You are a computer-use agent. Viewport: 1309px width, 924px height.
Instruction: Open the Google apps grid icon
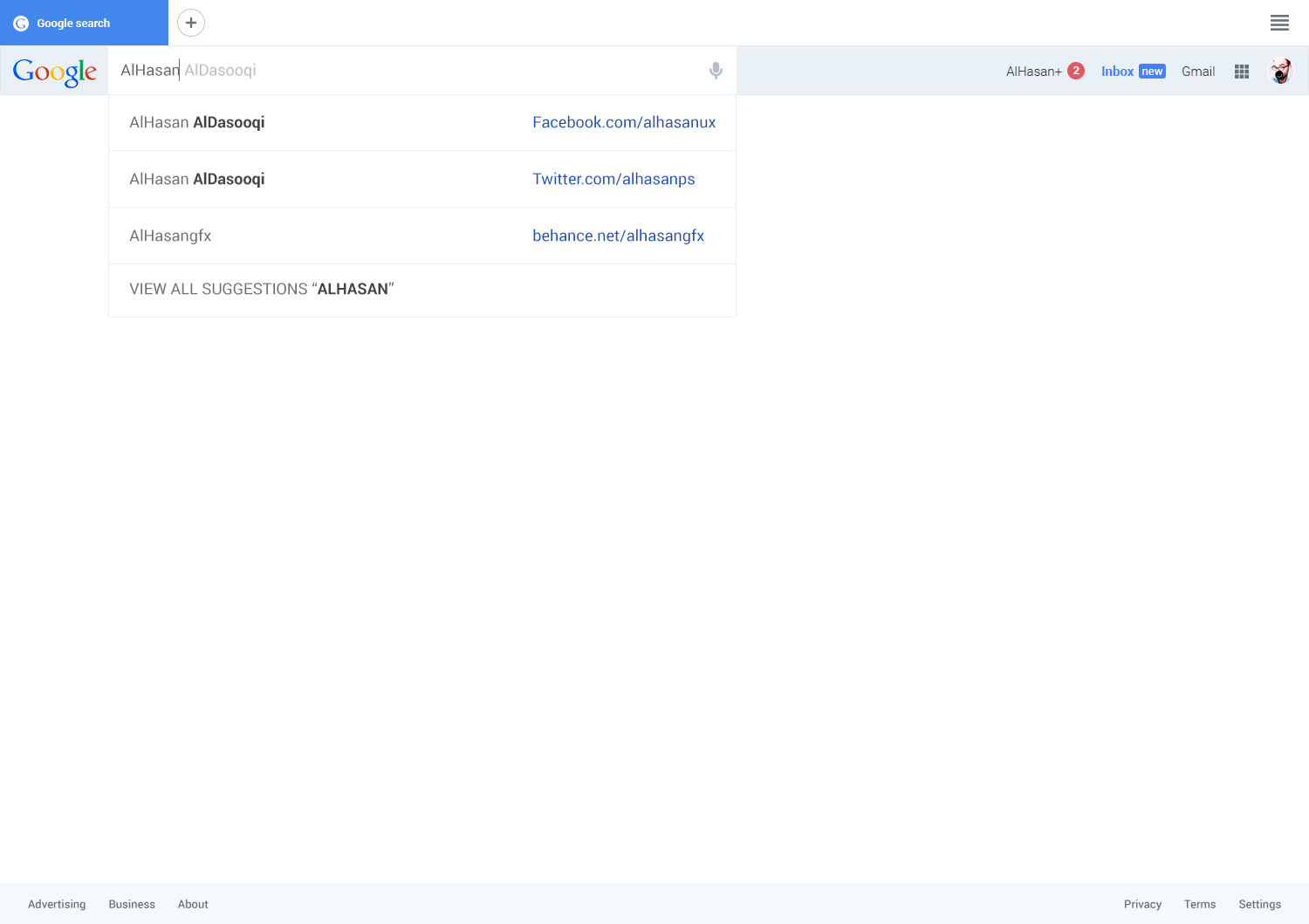tap(1242, 72)
